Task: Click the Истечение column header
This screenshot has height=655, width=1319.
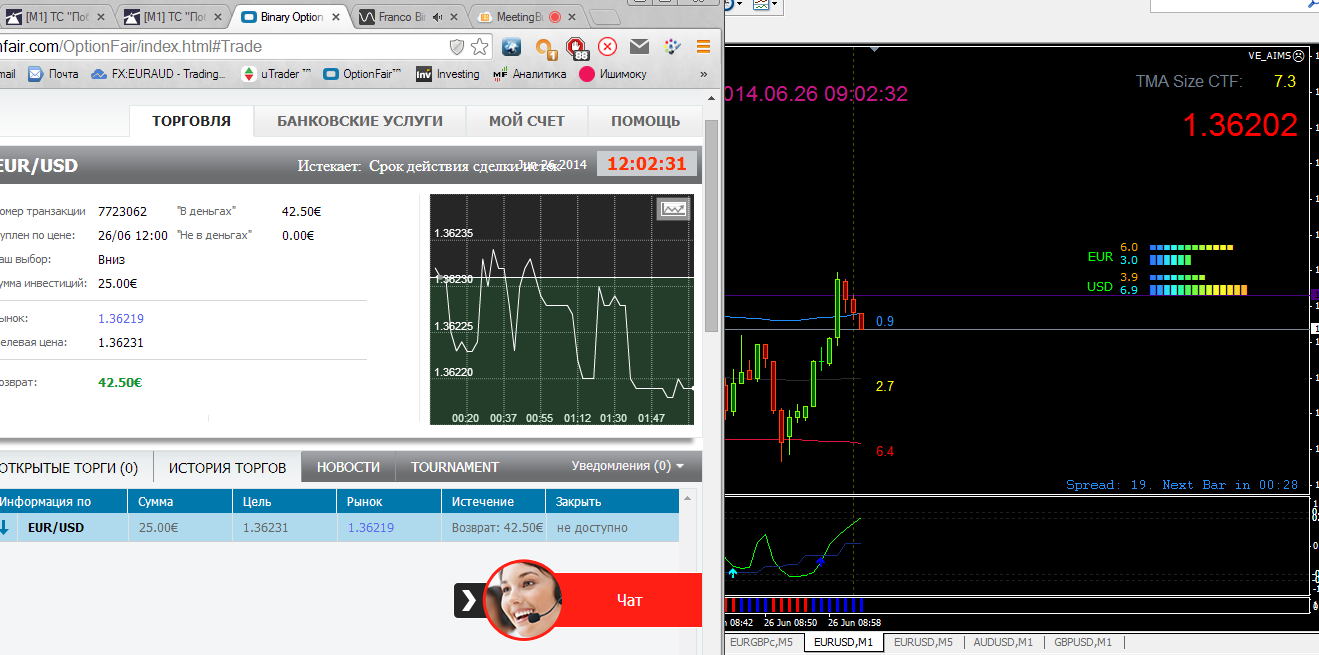Action: 493,501
